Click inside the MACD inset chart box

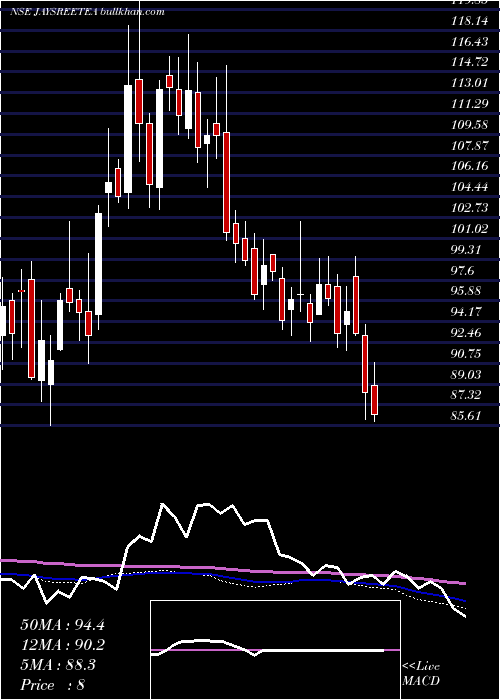click(x=275, y=650)
